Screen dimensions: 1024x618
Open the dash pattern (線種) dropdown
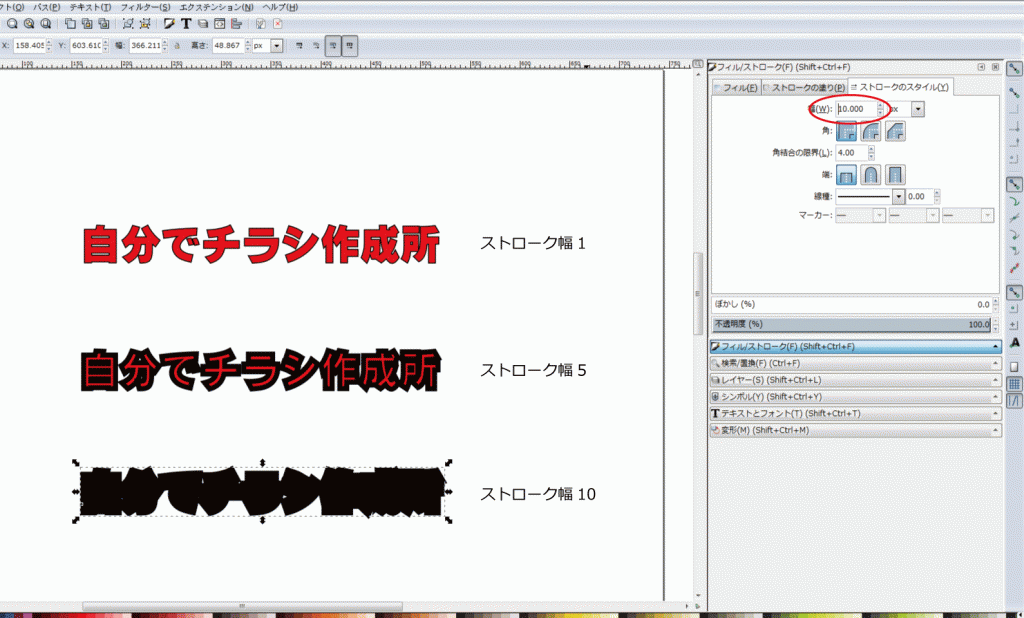click(898, 197)
